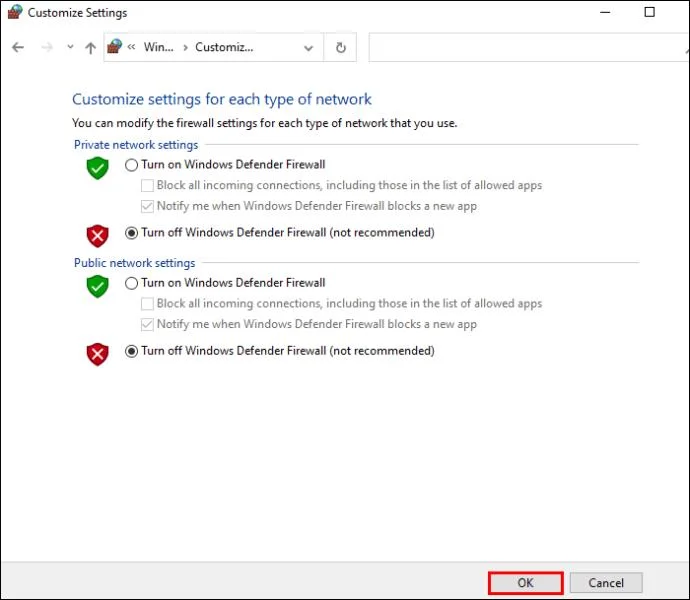Image resolution: width=690 pixels, height=600 pixels.
Task: Click the forward navigation arrow
Action: (47, 47)
